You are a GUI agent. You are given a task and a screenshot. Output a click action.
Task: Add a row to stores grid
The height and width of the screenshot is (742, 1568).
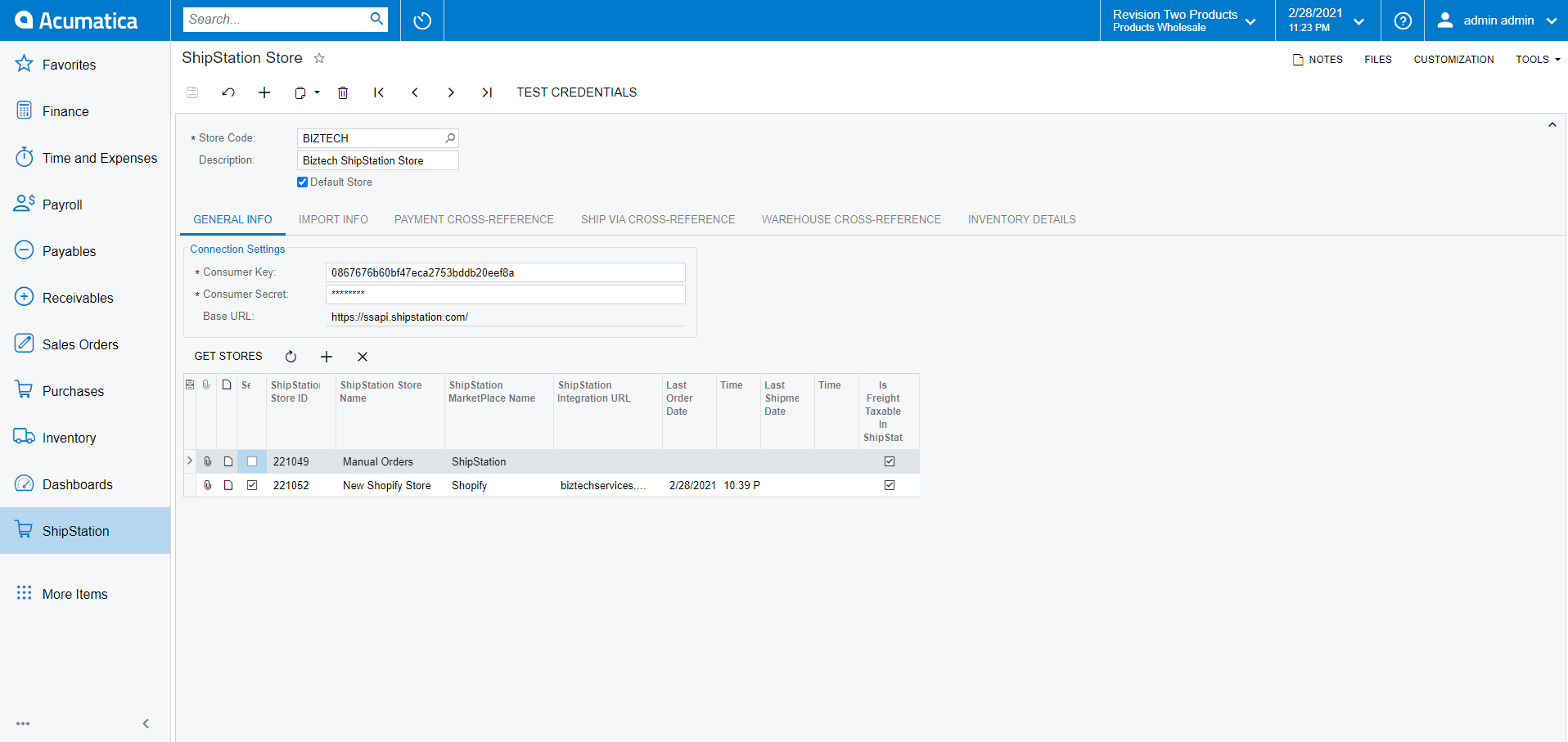pyautogui.click(x=327, y=357)
